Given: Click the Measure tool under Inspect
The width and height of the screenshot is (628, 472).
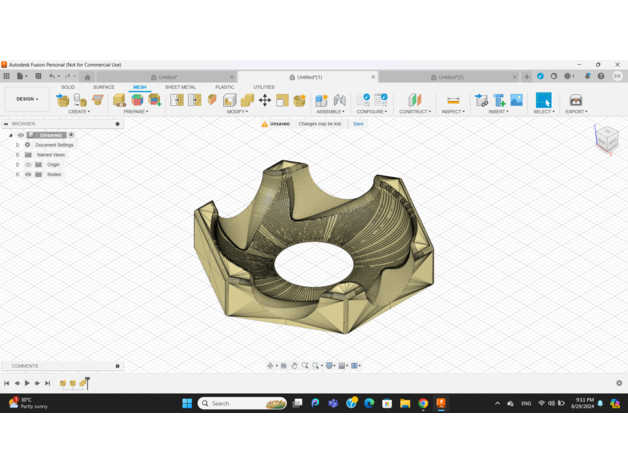Looking at the screenshot, I should (x=453, y=100).
